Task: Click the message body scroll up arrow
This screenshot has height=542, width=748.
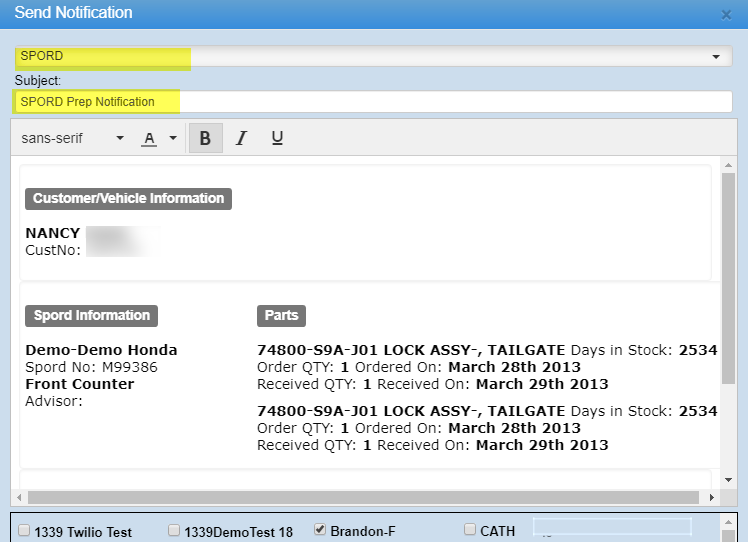Action: [x=727, y=165]
